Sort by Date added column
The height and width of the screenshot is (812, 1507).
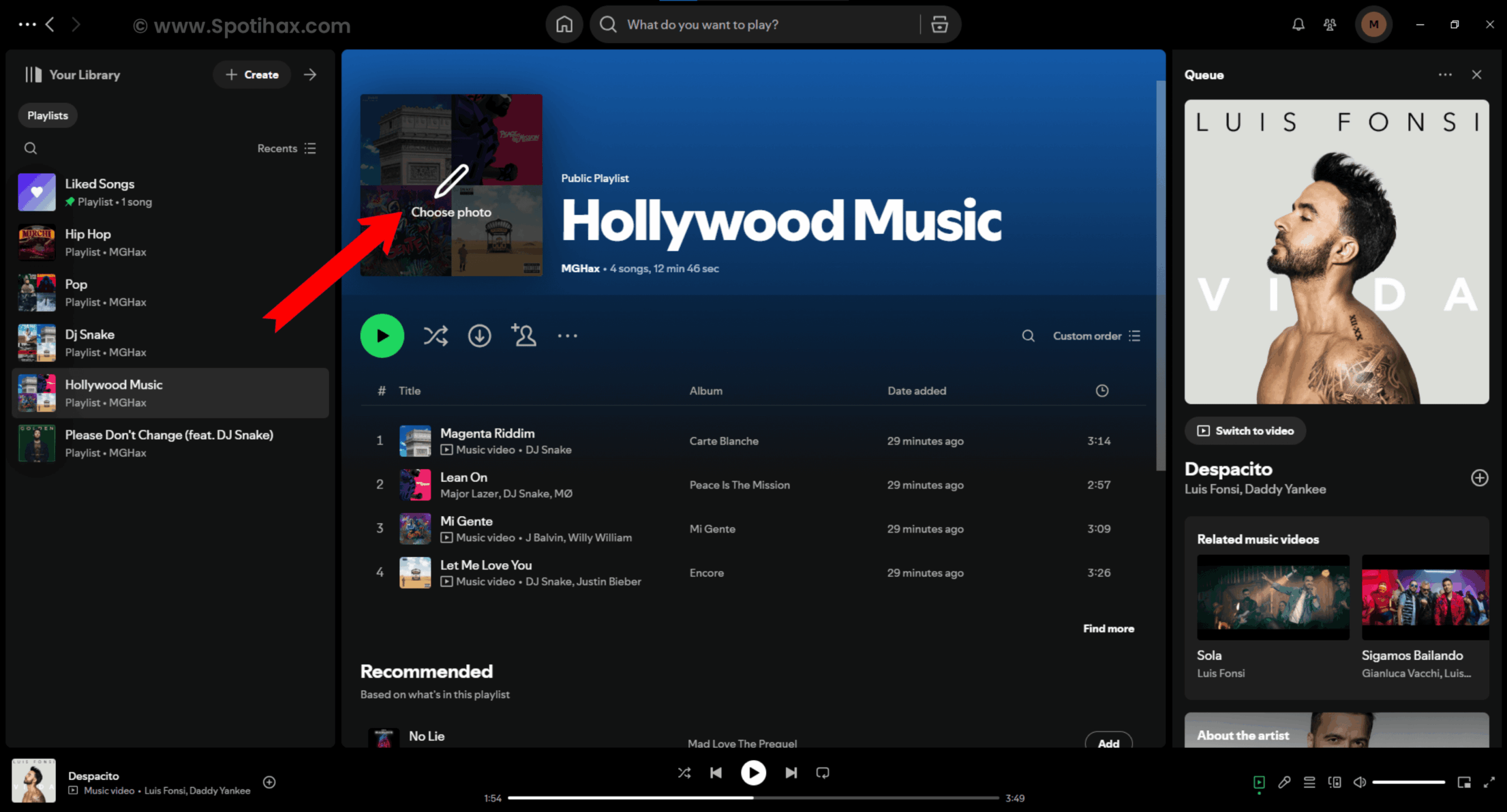(917, 391)
